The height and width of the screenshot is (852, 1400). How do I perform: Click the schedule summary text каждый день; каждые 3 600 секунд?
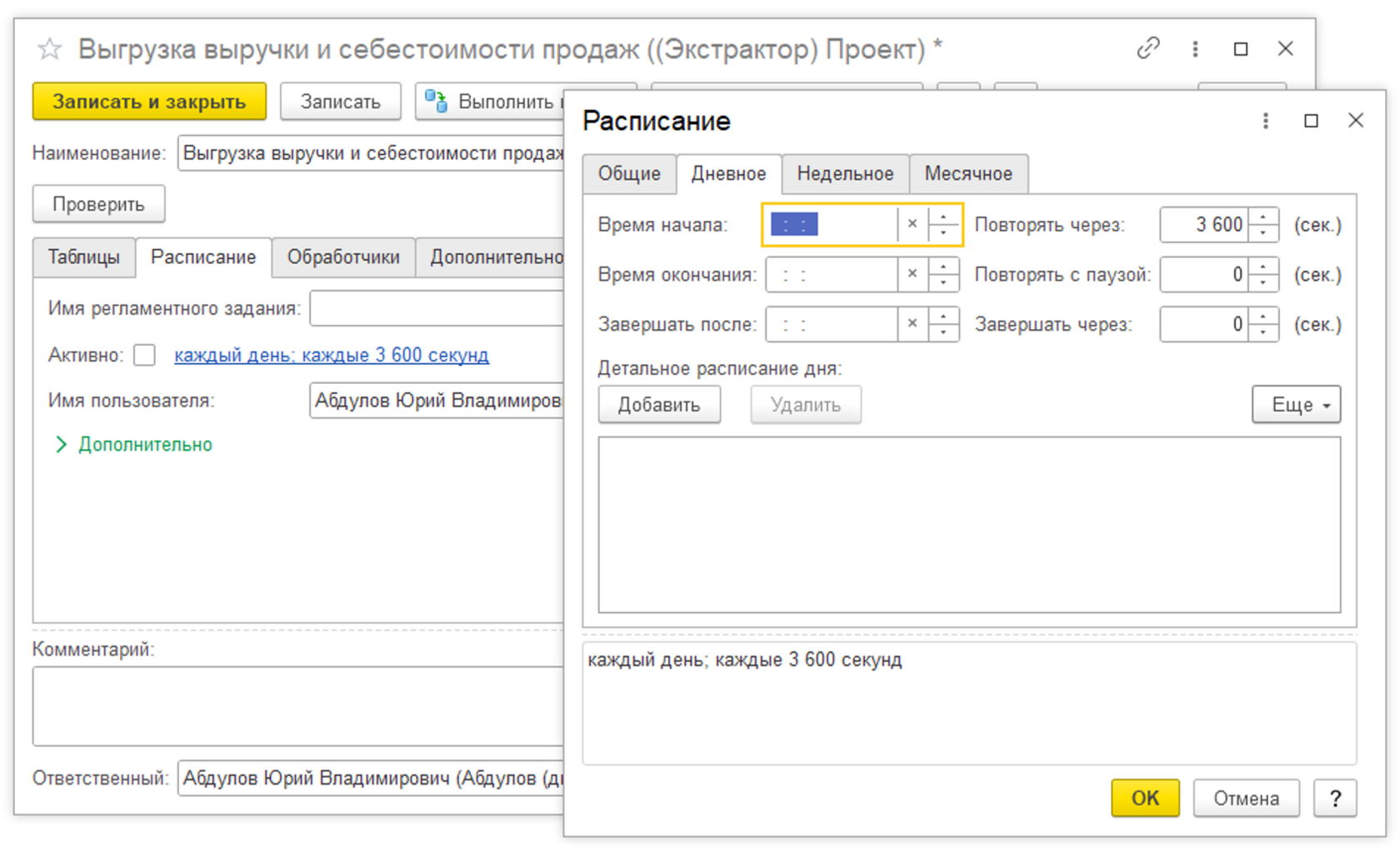click(x=745, y=660)
